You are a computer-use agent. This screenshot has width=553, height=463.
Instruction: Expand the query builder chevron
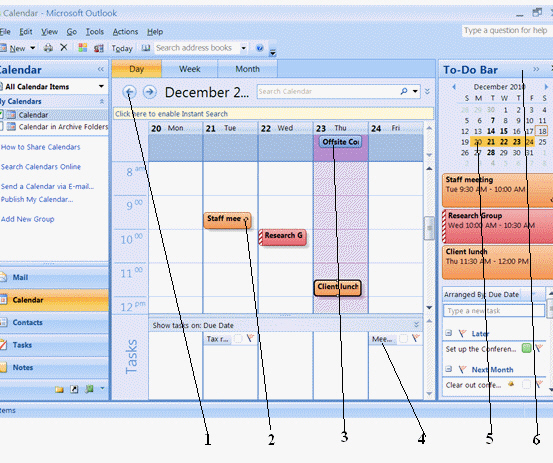(427, 91)
